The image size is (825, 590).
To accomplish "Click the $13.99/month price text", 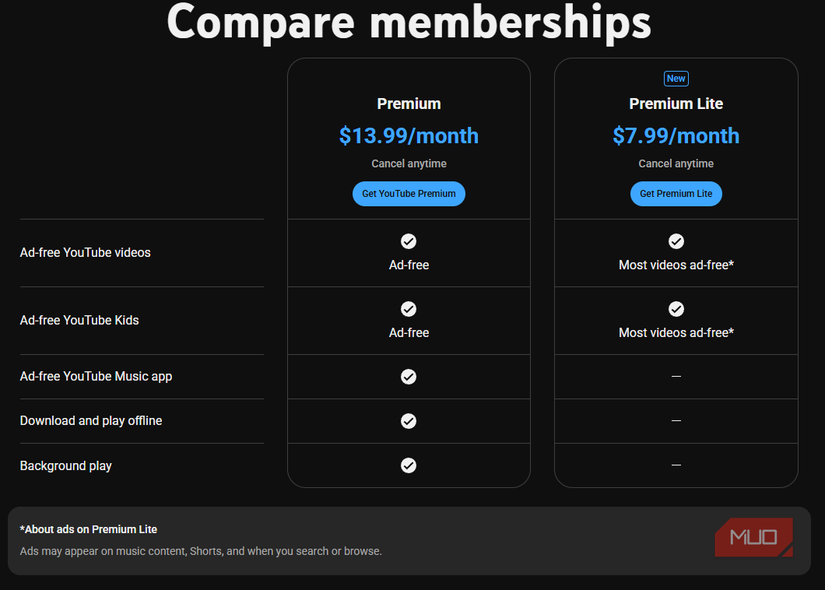I will click(x=408, y=136).
